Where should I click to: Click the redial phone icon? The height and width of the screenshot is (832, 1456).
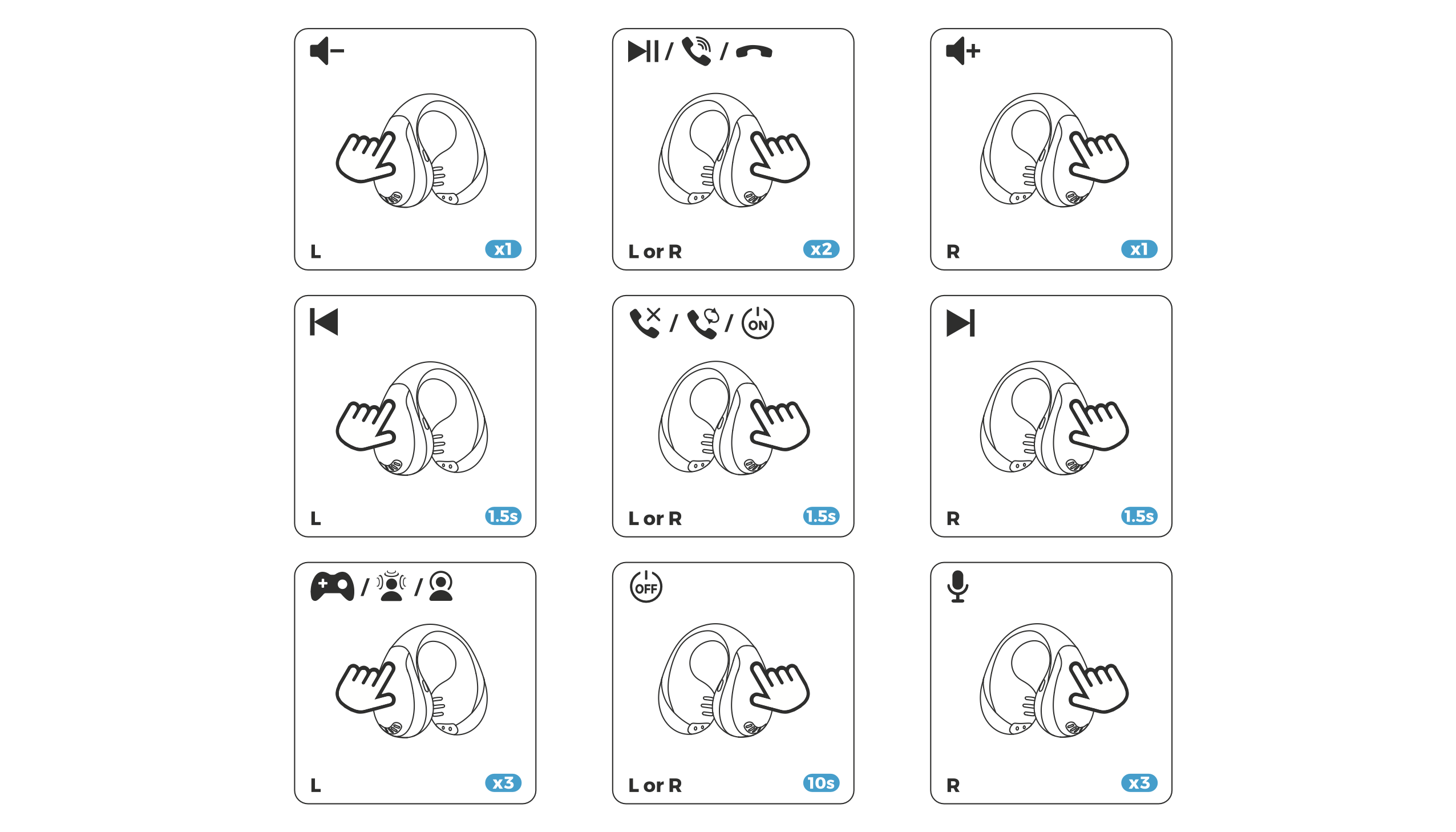703,324
